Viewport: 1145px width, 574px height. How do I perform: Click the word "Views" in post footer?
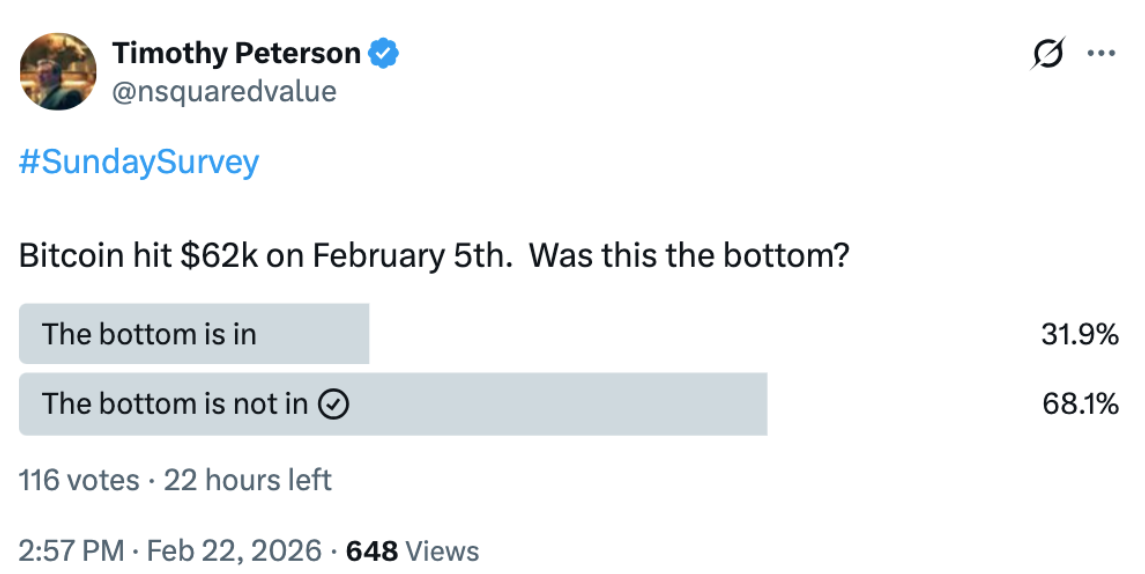[443, 550]
